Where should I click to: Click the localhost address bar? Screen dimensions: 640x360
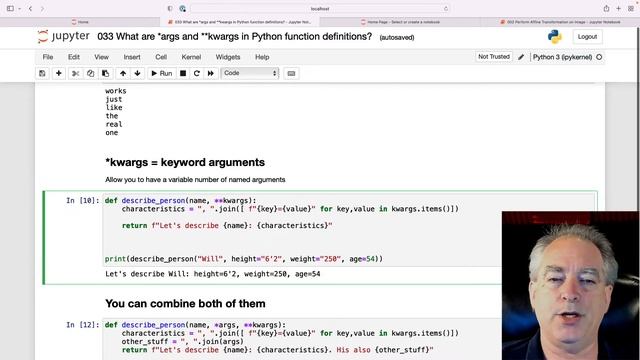pos(320,9)
